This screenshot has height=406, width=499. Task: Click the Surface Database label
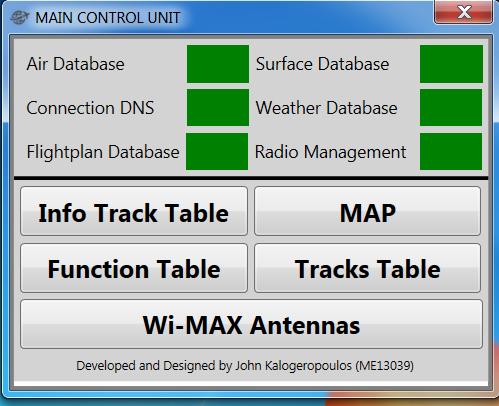tap(322, 64)
